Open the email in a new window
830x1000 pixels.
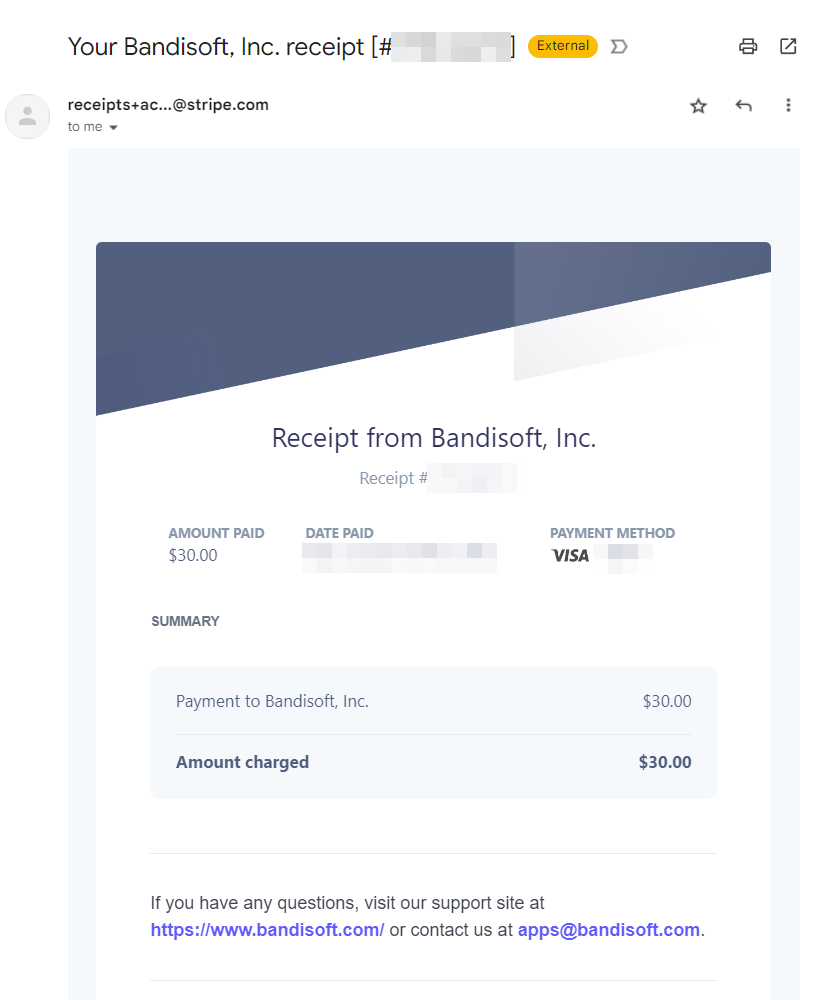(x=788, y=46)
